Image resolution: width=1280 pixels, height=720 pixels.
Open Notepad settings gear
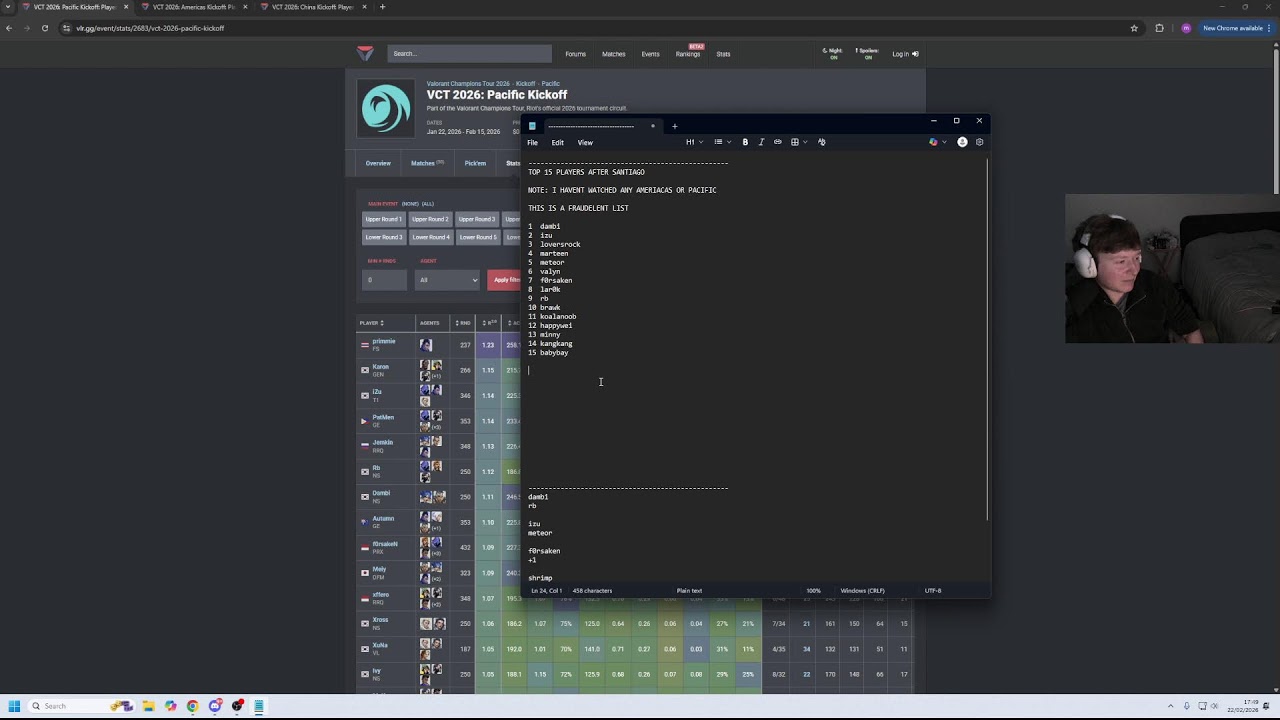click(979, 142)
